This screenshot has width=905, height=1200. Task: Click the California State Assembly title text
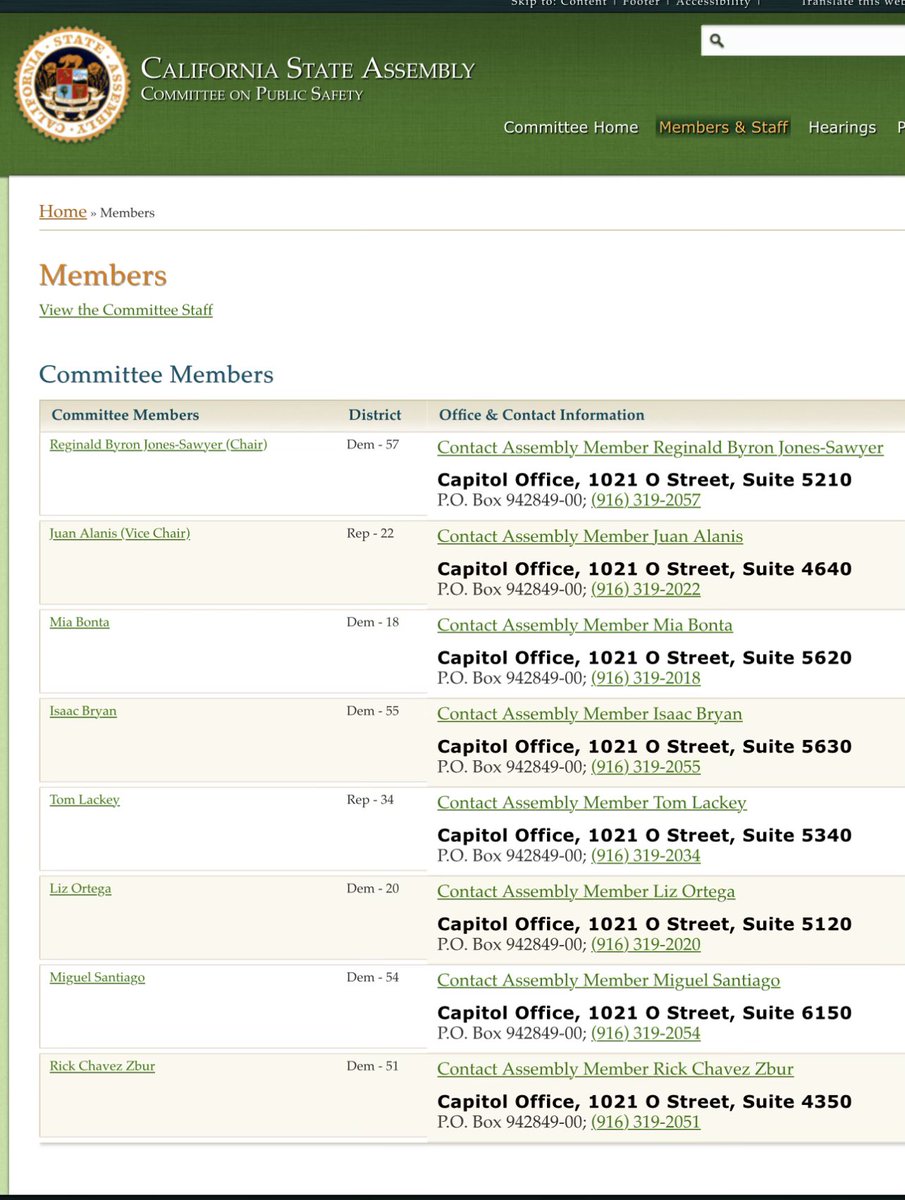(x=308, y=69)
